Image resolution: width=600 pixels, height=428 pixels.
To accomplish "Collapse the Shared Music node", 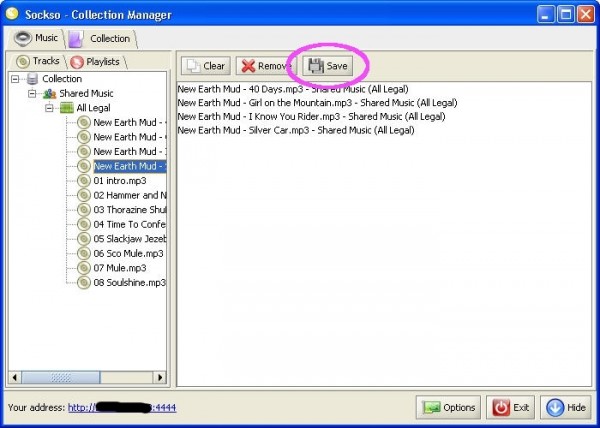I will click(x=32, y=94).
